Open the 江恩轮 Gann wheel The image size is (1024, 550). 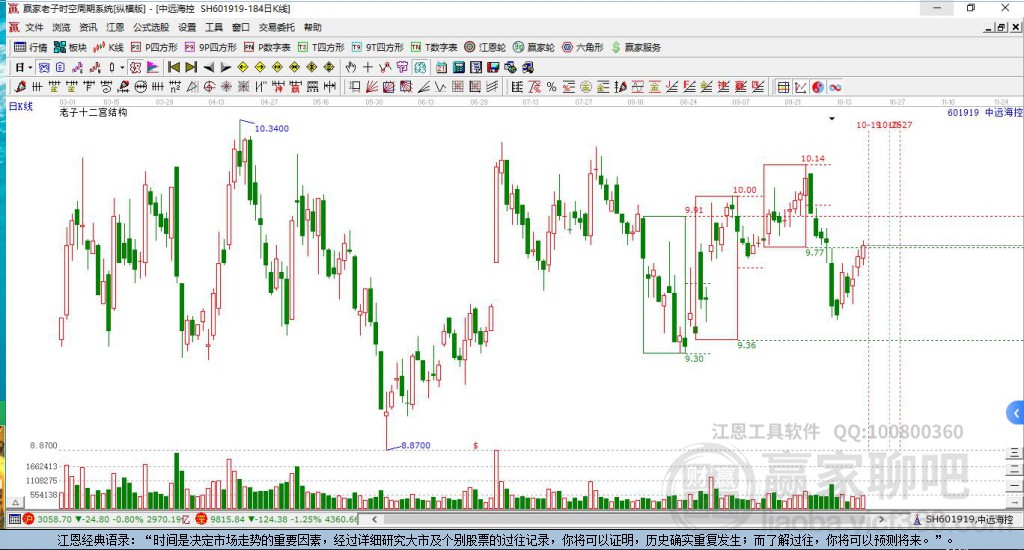click(x=485, y=47)
